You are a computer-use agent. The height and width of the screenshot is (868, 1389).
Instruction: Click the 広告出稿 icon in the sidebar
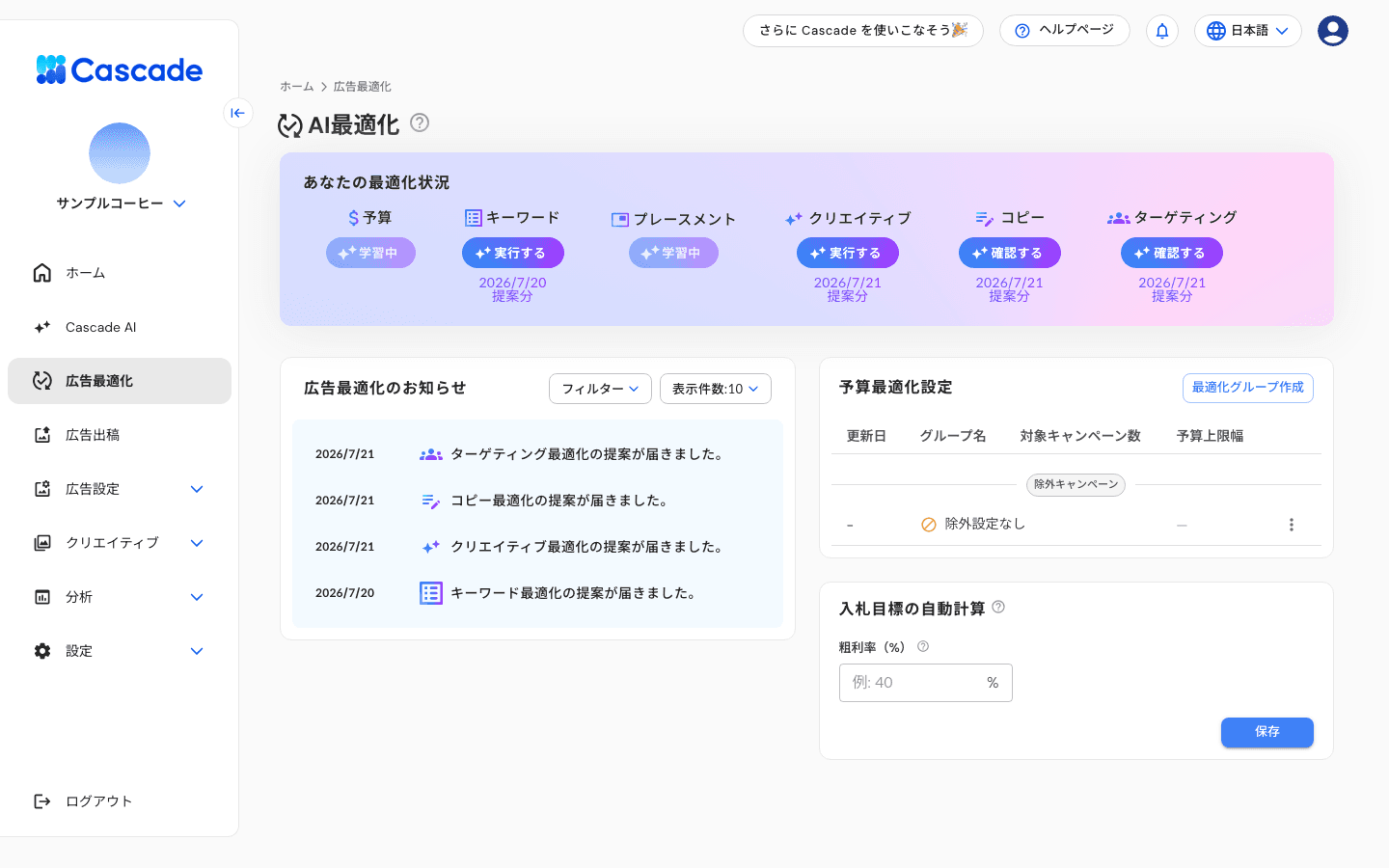pyautogui.click(x=42, y=435)
